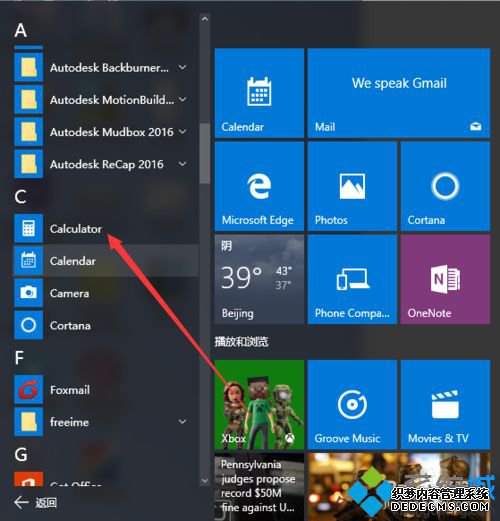Open the Movies & TV tile
The image size is (500, 521).
[x=445, y=404]
